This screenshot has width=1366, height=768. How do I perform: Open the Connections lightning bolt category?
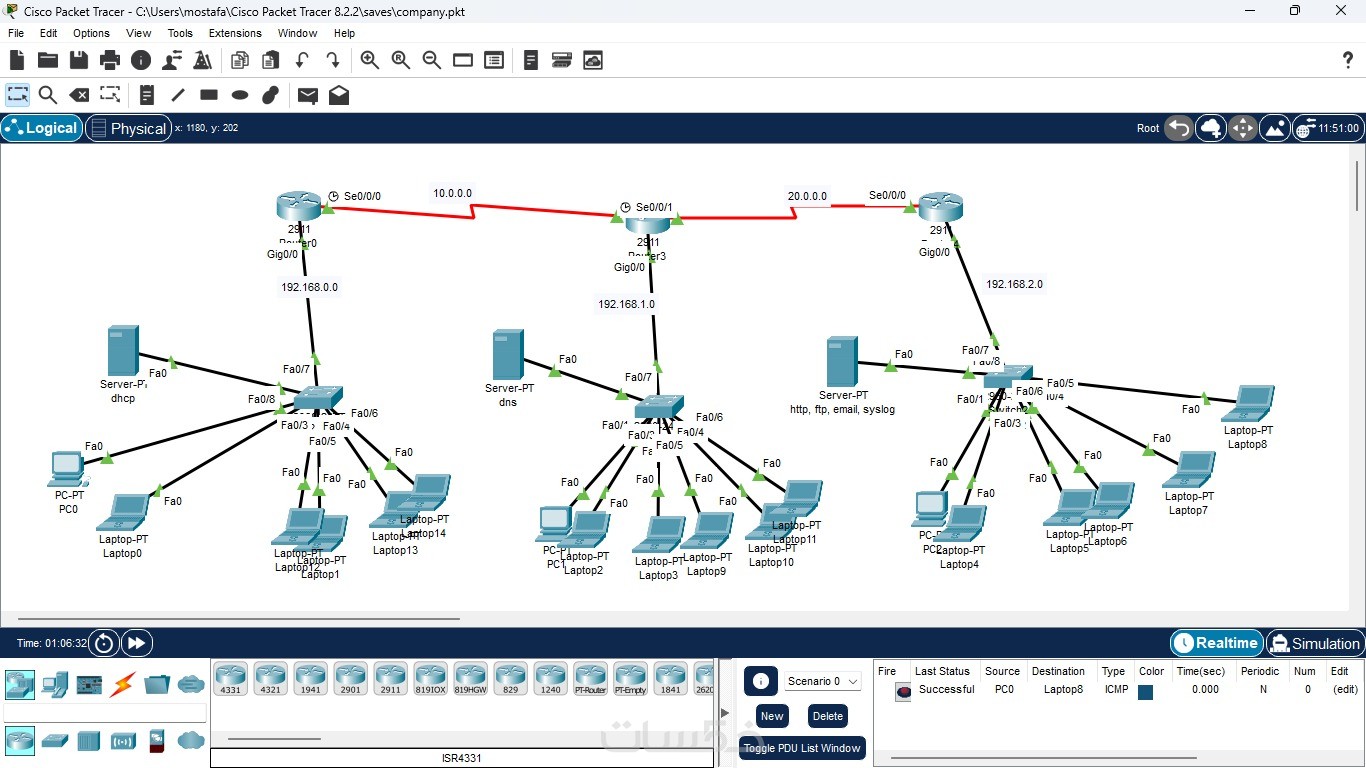point(123,685)
